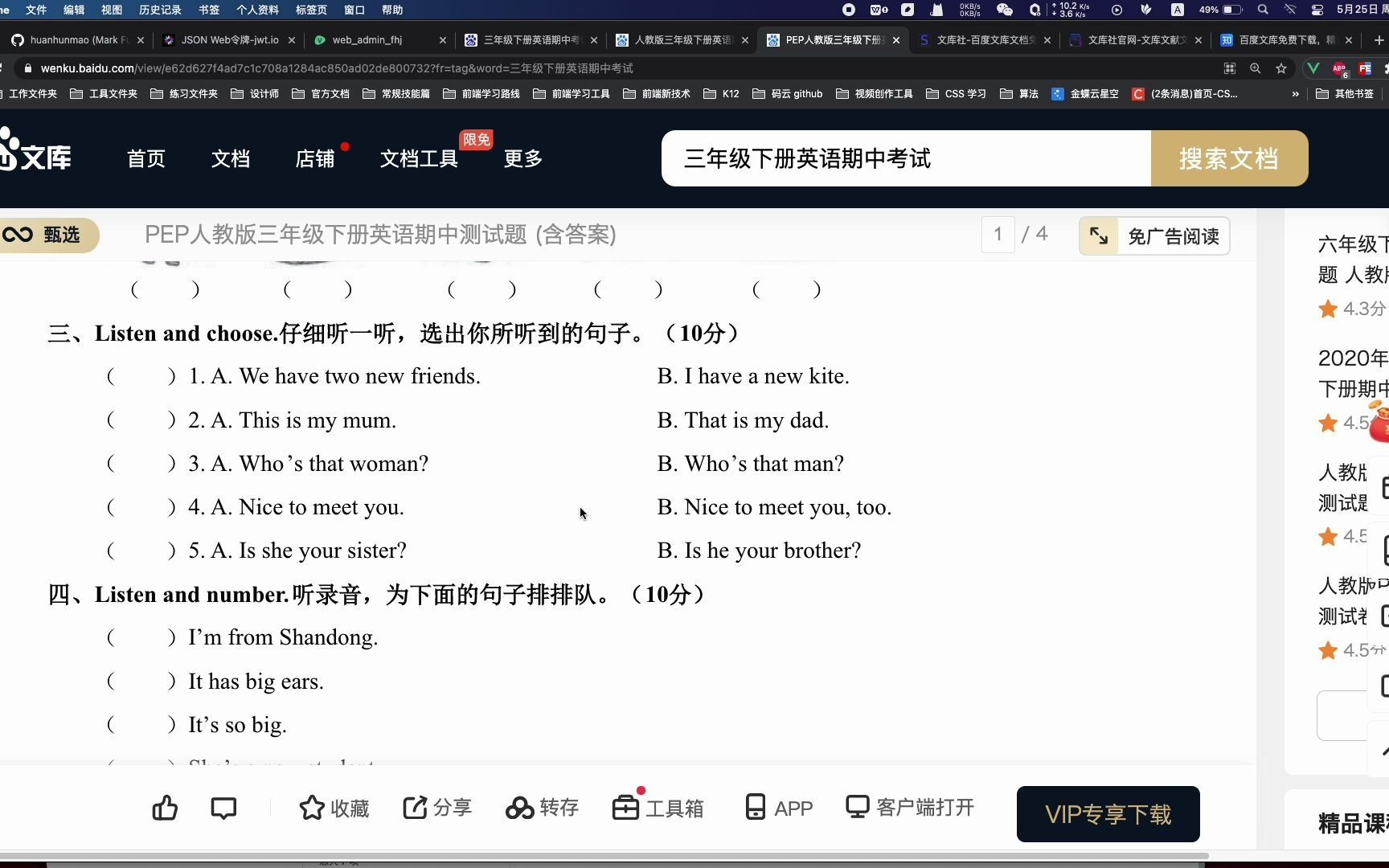Open 六年级 related document in sidebar

(1354, 259)
